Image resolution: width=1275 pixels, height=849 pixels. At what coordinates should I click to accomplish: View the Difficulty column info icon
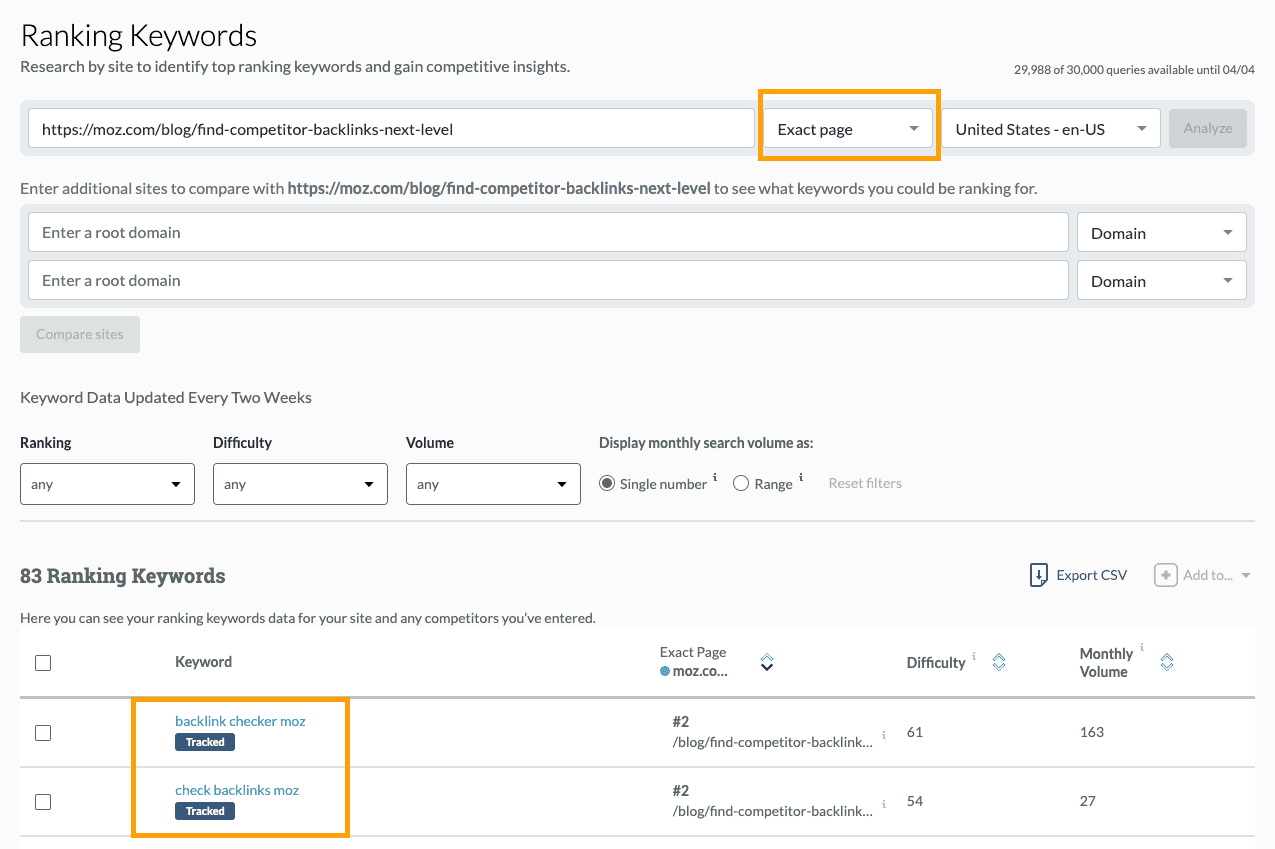[972, 657]
